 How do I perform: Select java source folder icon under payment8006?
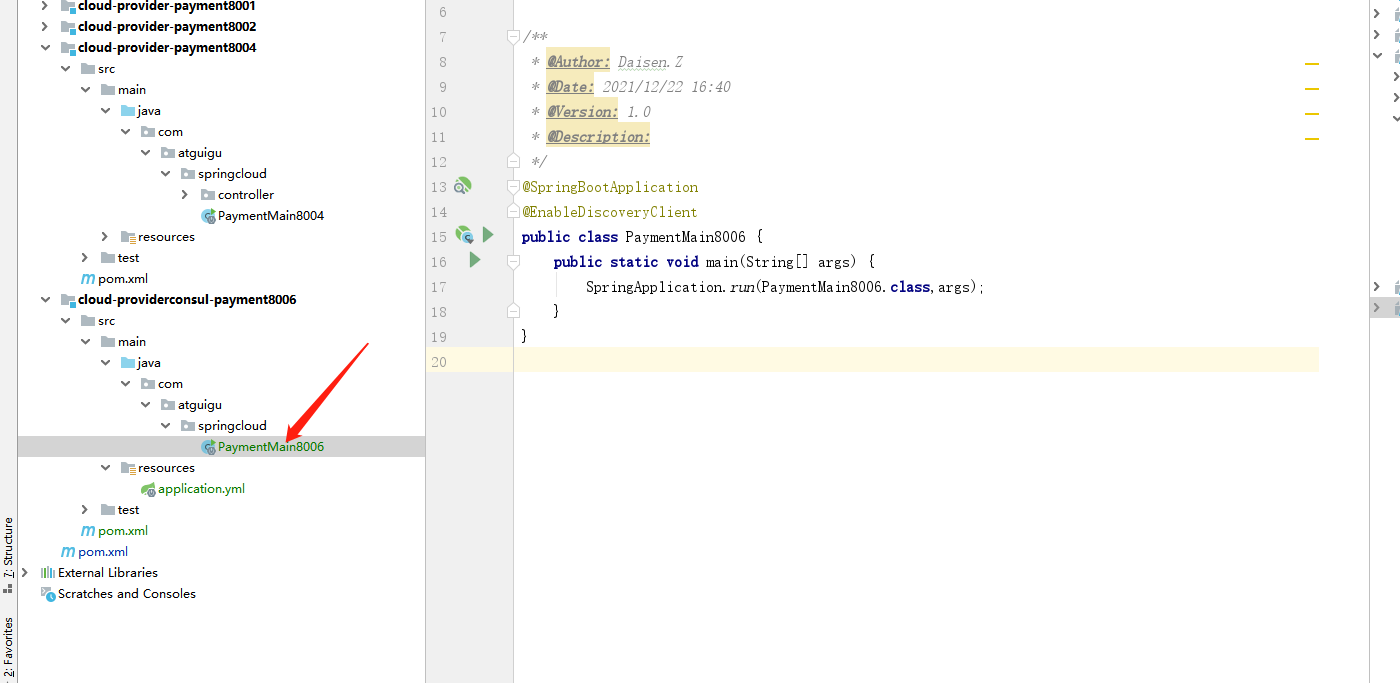pyautogui.click(x=128, y=363)
